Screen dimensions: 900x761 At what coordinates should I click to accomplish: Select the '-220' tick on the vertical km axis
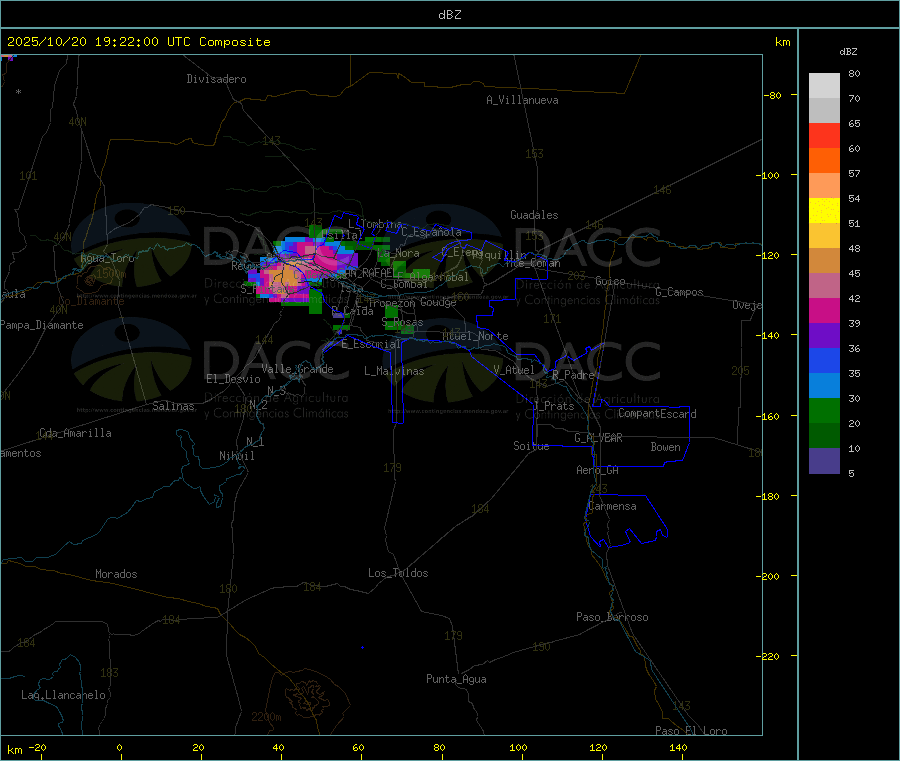pos(767,657)
